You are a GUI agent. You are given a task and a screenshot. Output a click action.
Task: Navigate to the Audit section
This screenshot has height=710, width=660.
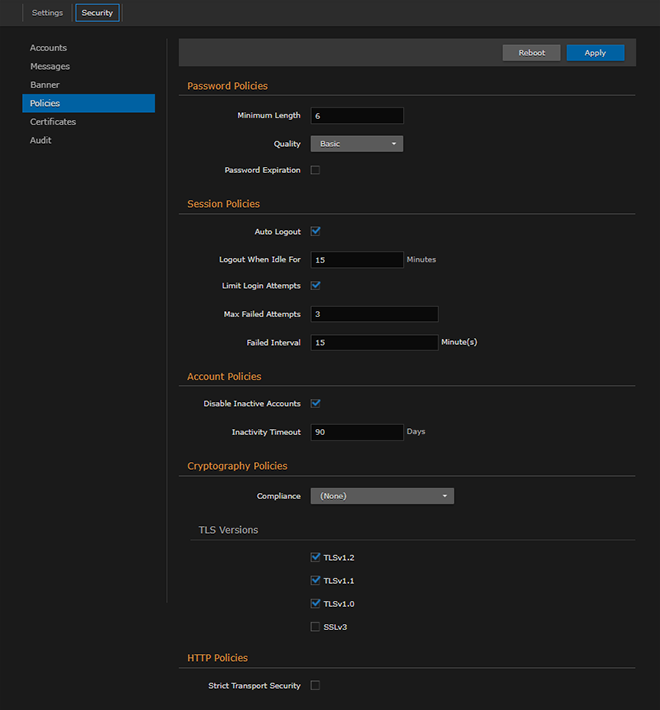pyautogui.click(x=41, y=140)
